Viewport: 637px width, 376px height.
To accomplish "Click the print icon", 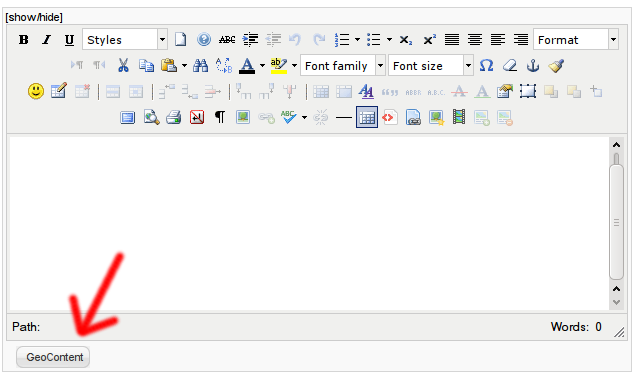I will click(x=173, y=117).
